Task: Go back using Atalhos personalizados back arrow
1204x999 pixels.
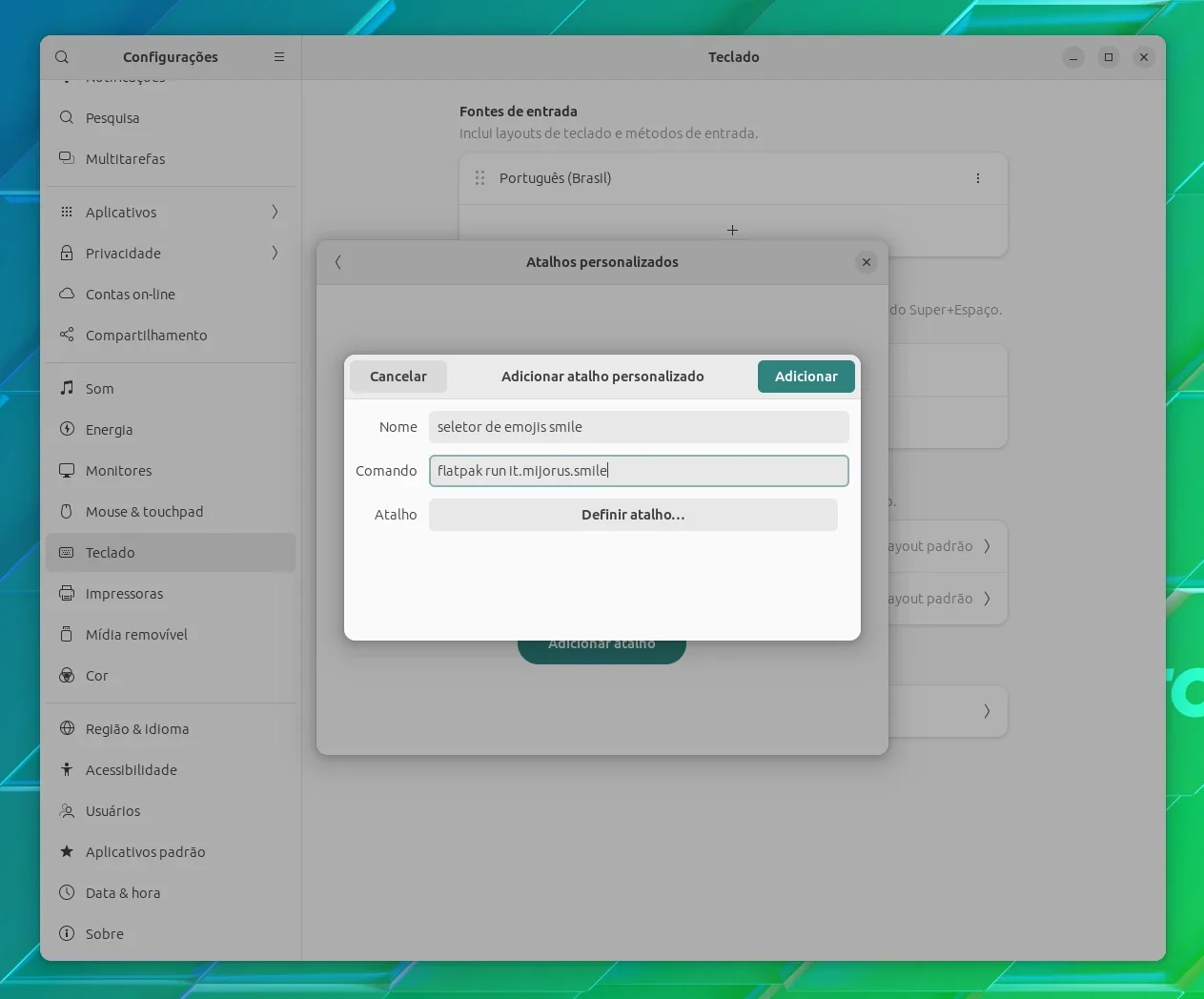Action: pyautogui.click(x=338, y=262)
